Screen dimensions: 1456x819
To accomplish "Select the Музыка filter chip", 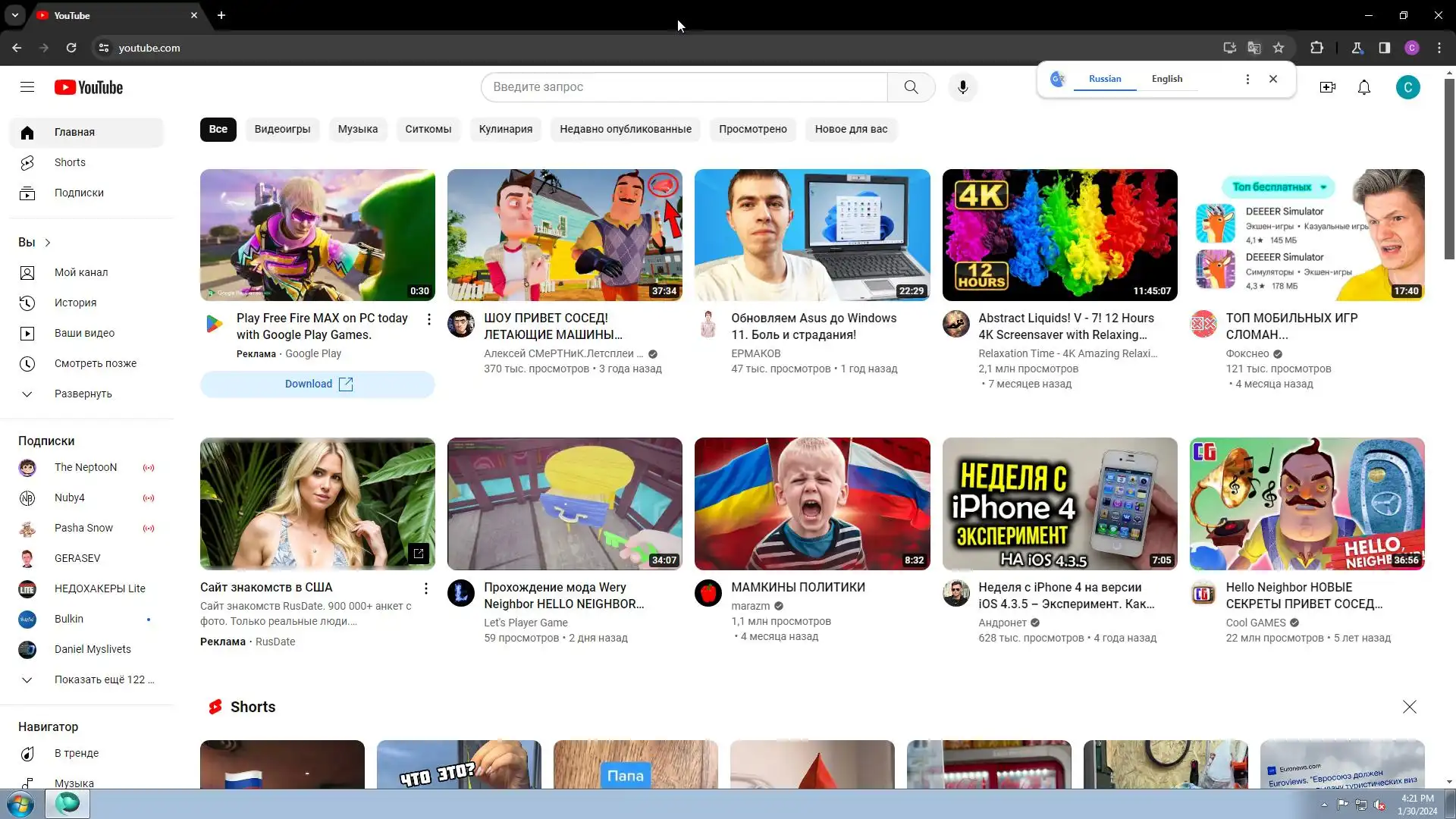I will point(357,129).
